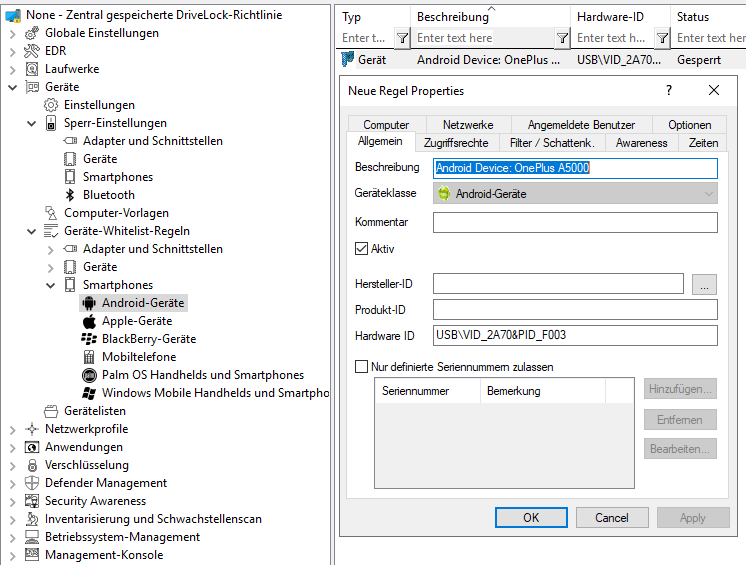Click the Security Awareness icon
The width and height of the screenshot is (746, 565).
click(x=32, y=501)
